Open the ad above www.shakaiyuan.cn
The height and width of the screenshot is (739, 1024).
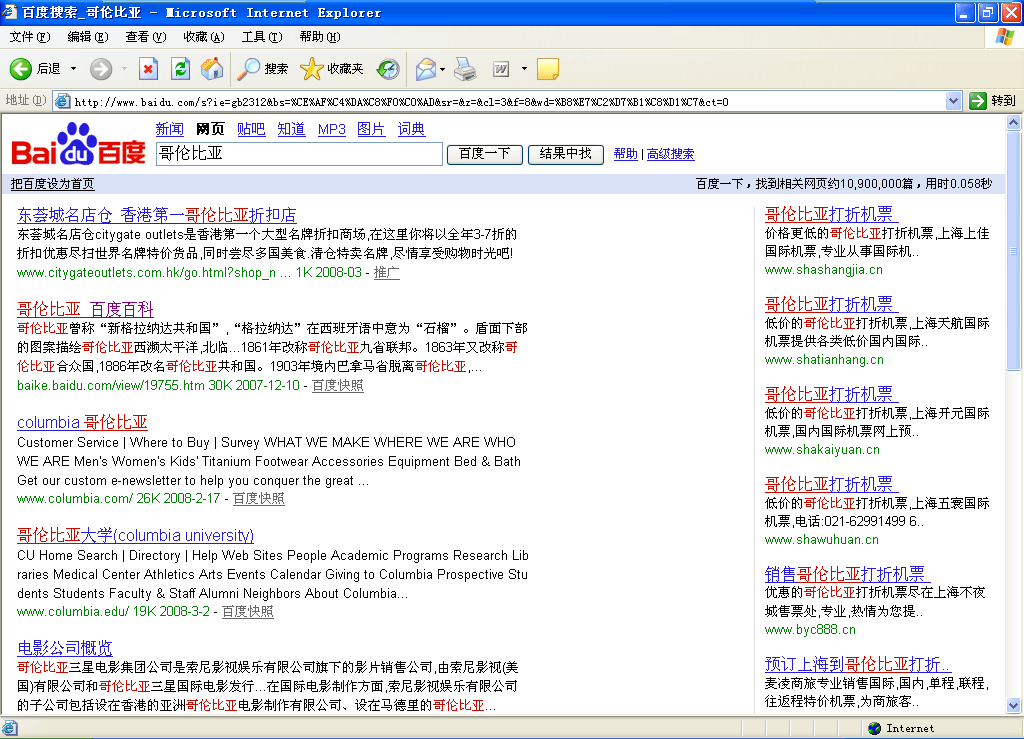[831, 394]
